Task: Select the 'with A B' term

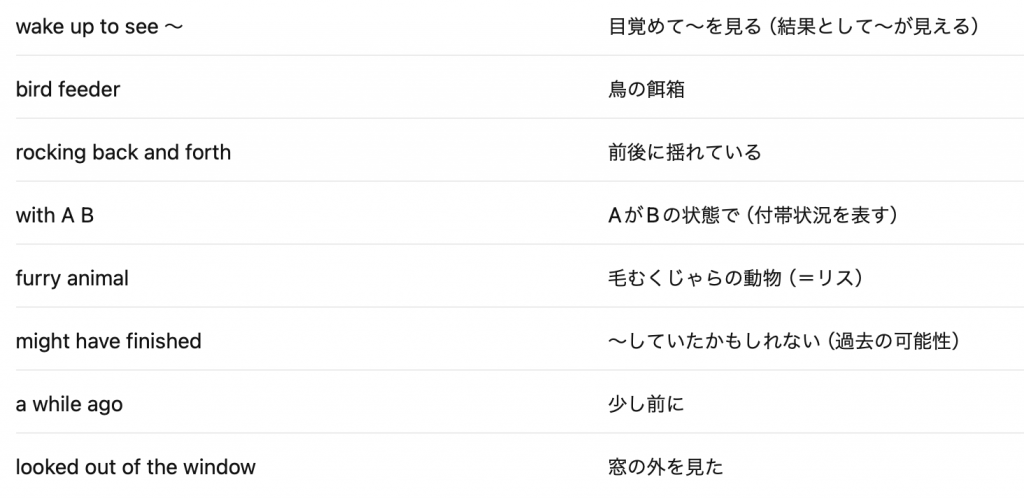Action: pos(55,215)
